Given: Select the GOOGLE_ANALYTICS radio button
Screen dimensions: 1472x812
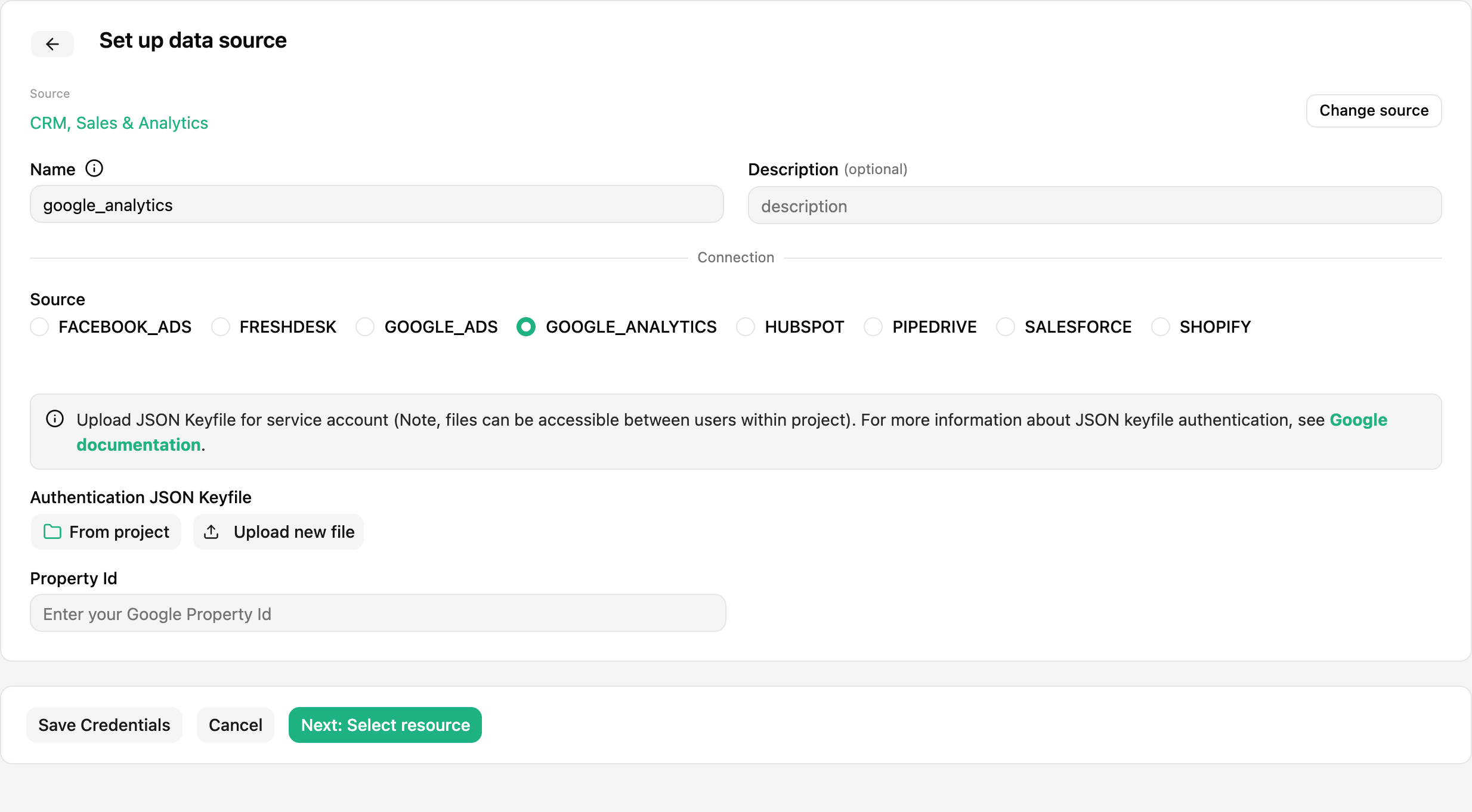Looking at the screenshot, I should (x=526, y=327).
